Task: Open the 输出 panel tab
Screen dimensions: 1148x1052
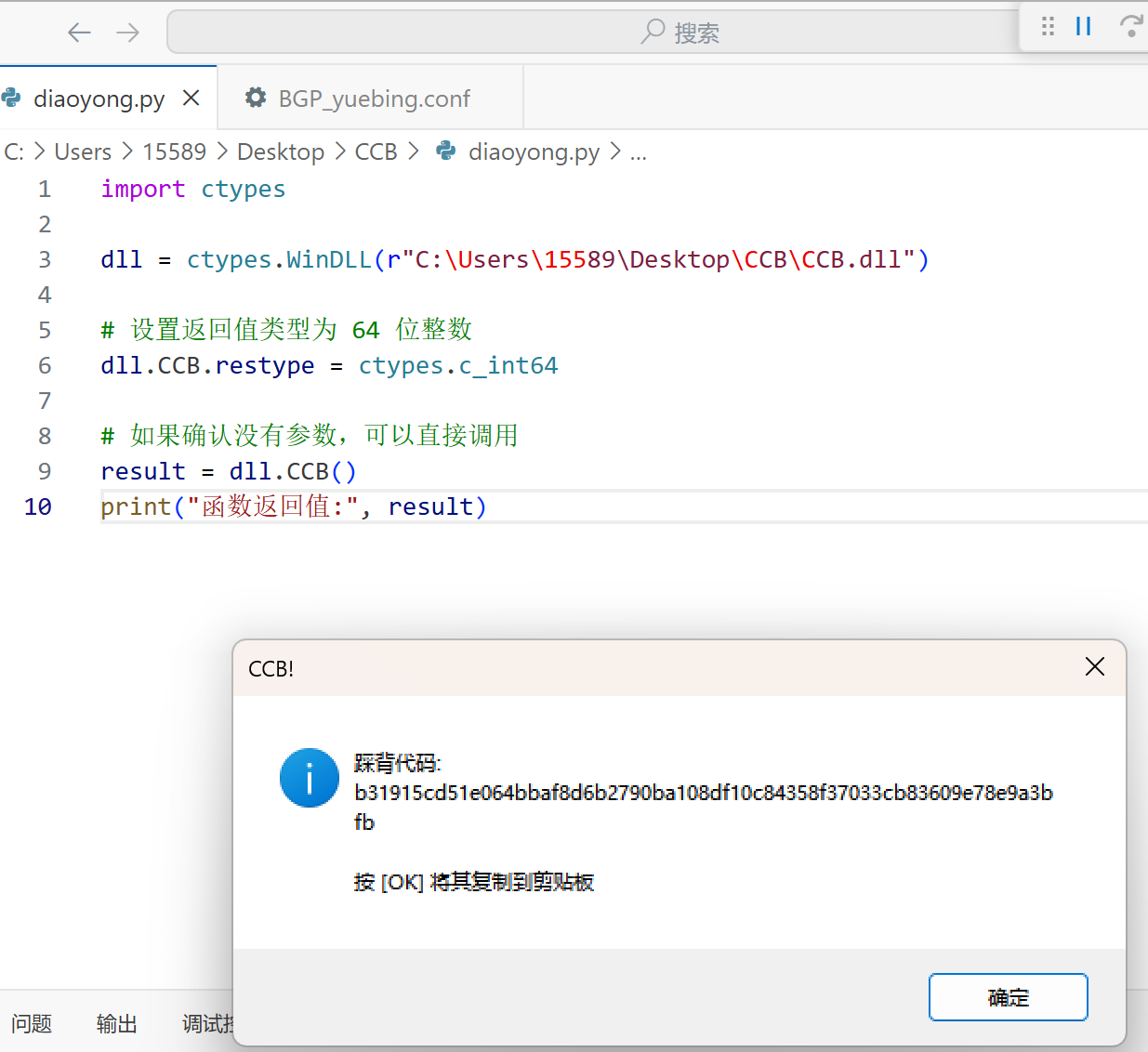Action: pos(117,1023)
